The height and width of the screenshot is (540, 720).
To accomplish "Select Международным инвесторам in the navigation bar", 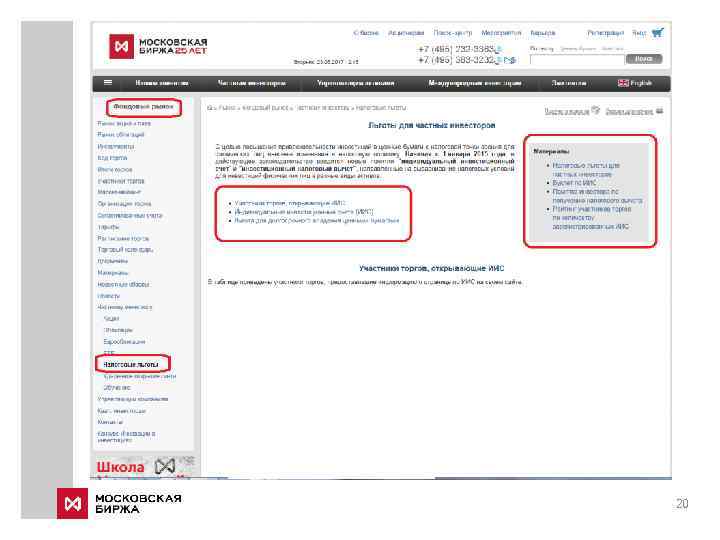I will [x=475, y=83].
